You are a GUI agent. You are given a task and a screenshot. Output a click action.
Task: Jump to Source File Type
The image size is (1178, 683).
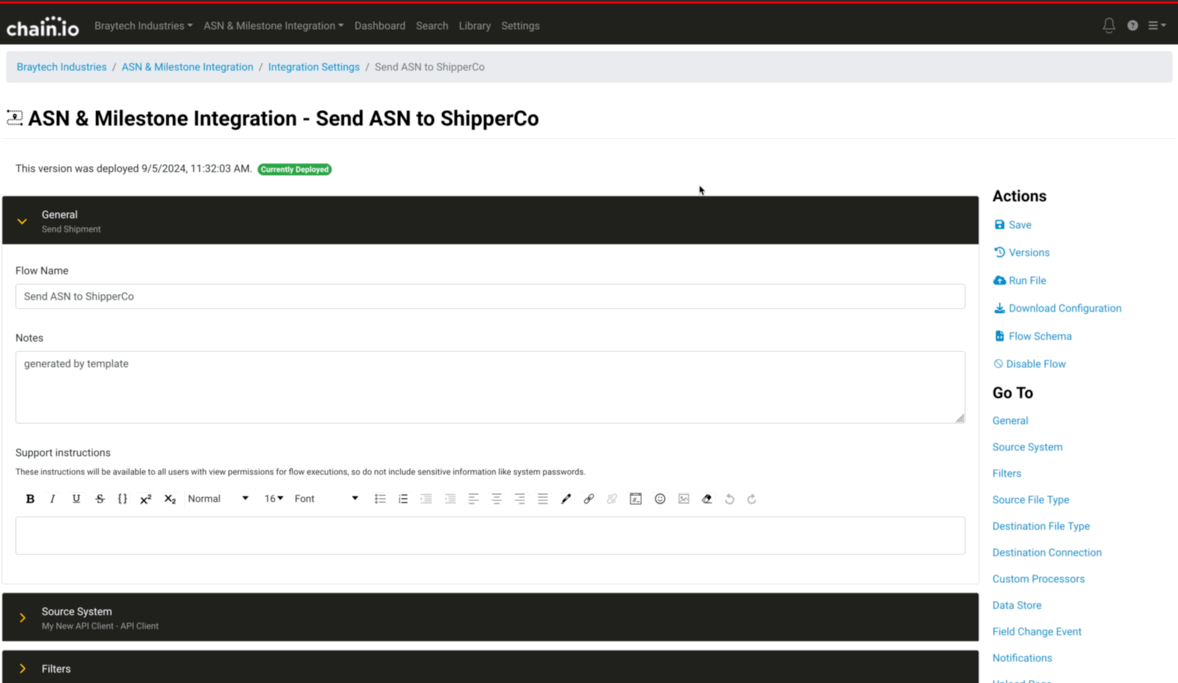pyautogui.click(x=1030, y=500)
